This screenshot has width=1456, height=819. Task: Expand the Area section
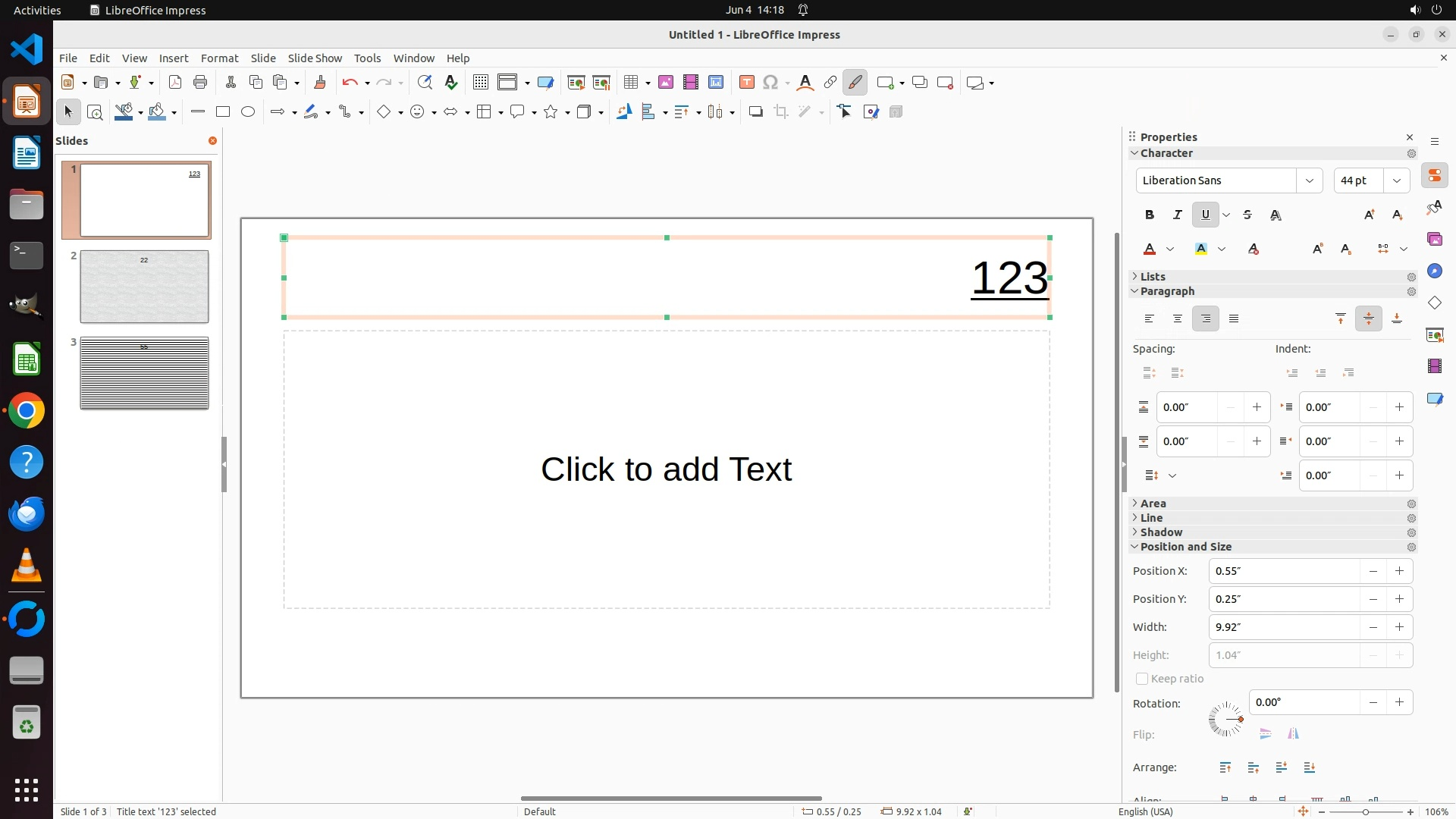pos(1153,504)
